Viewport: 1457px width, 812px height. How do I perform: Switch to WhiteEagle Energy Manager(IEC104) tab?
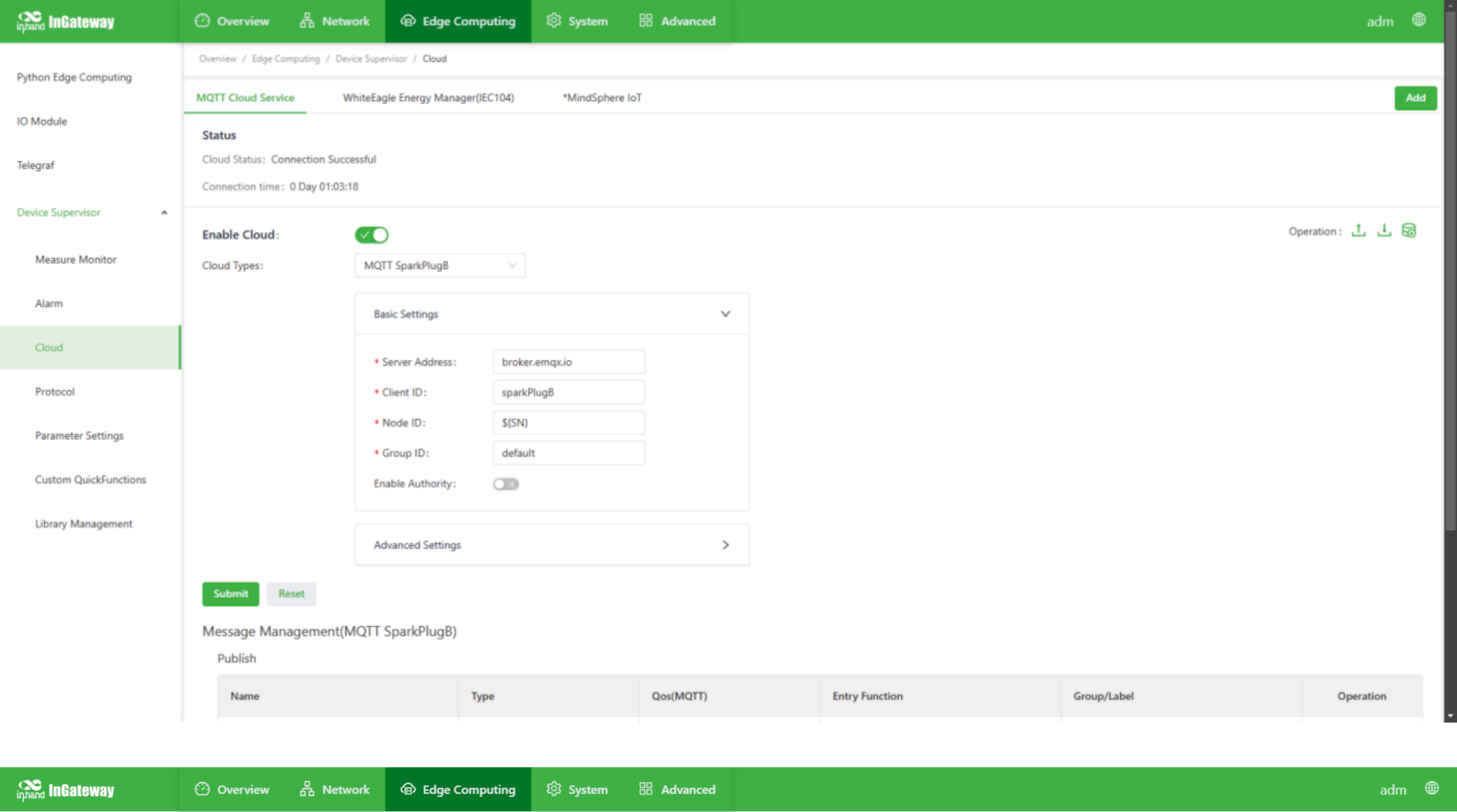pos(428,98)
